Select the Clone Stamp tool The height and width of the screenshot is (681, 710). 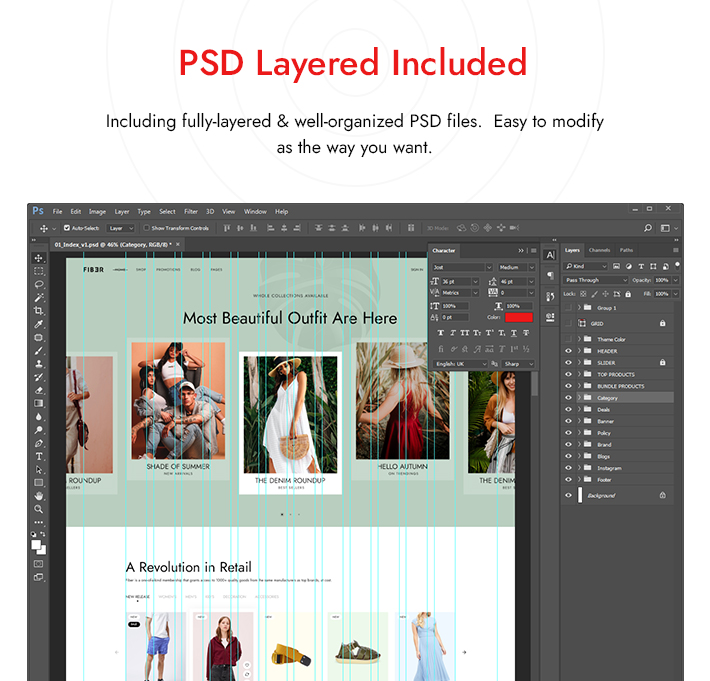39,364
